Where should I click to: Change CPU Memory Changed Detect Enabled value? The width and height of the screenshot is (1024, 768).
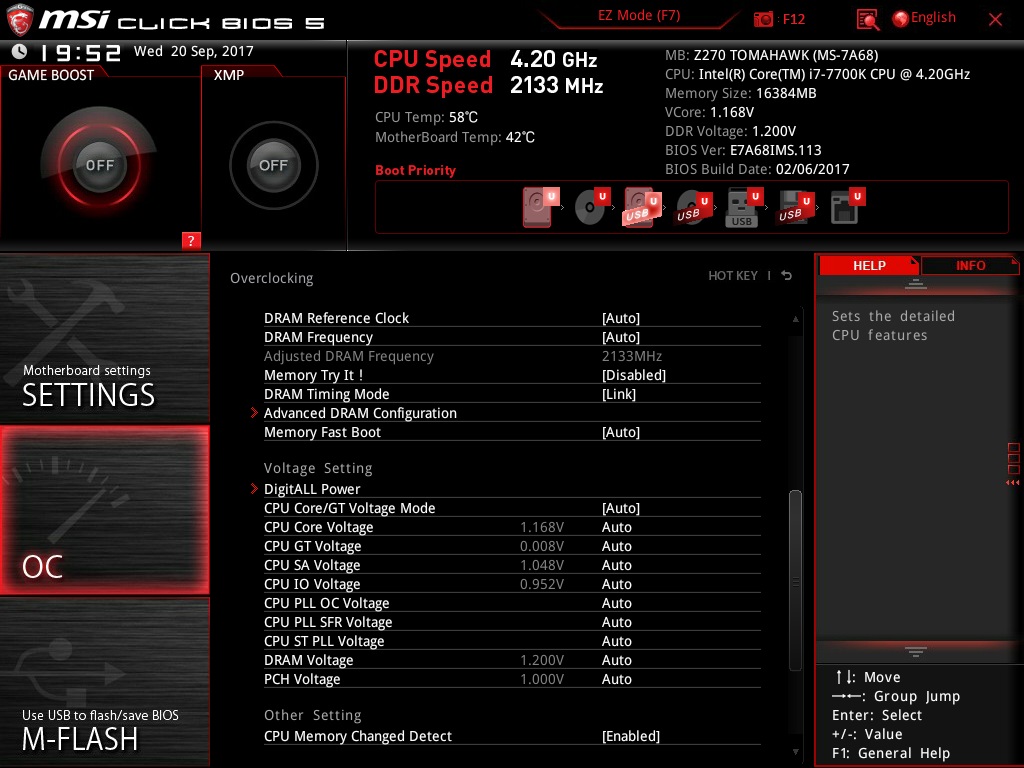(x=630, y=736)
